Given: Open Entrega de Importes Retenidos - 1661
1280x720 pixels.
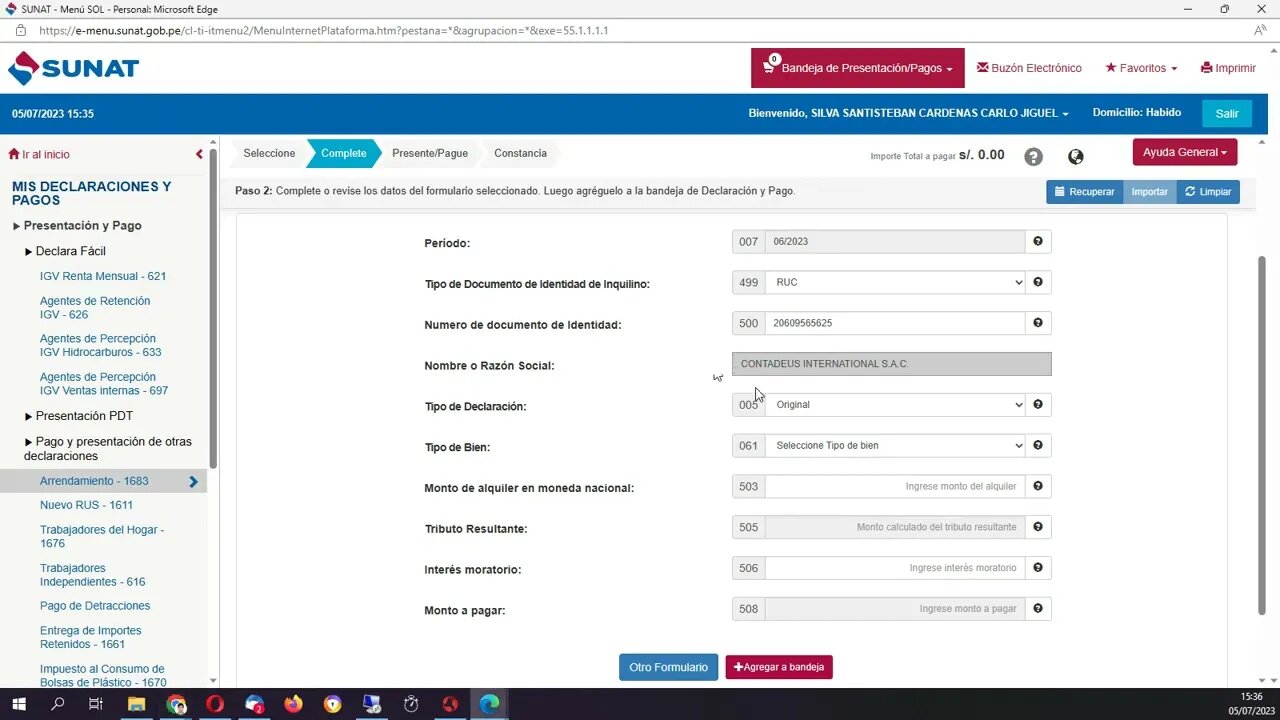Looking at the screenshot, I should click(90, 637).
